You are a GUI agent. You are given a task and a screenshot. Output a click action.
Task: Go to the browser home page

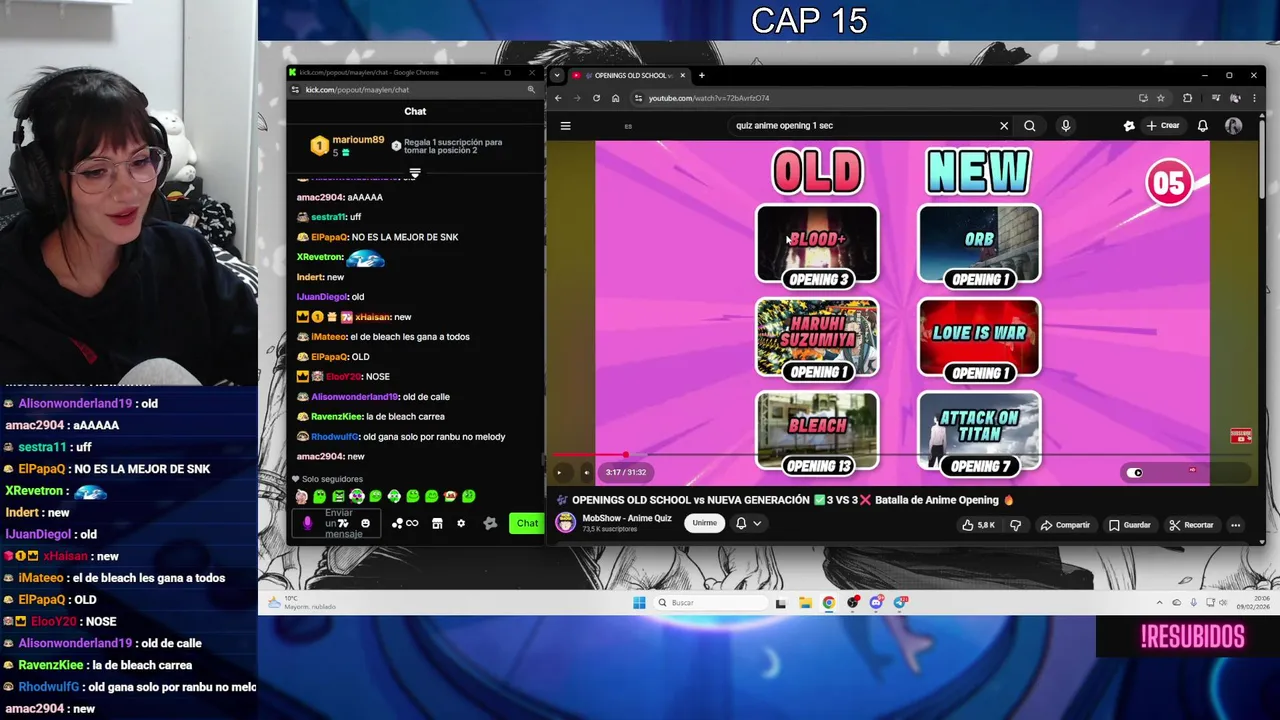615,98
